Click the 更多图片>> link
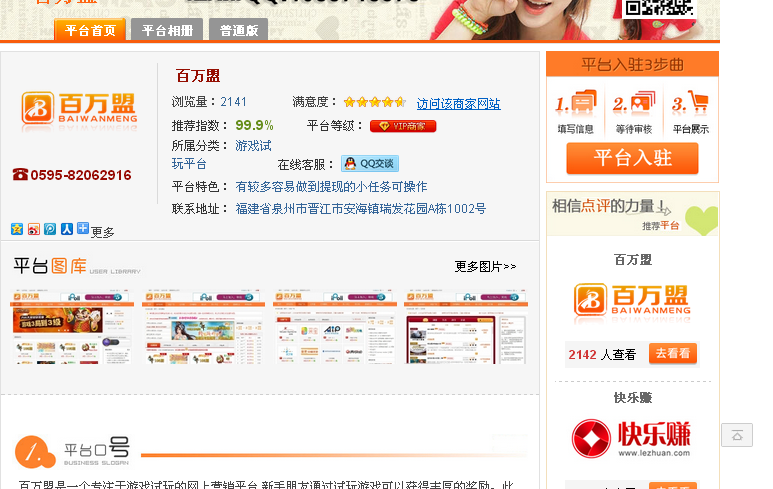773x489 pixels. (x=485, y=267)
